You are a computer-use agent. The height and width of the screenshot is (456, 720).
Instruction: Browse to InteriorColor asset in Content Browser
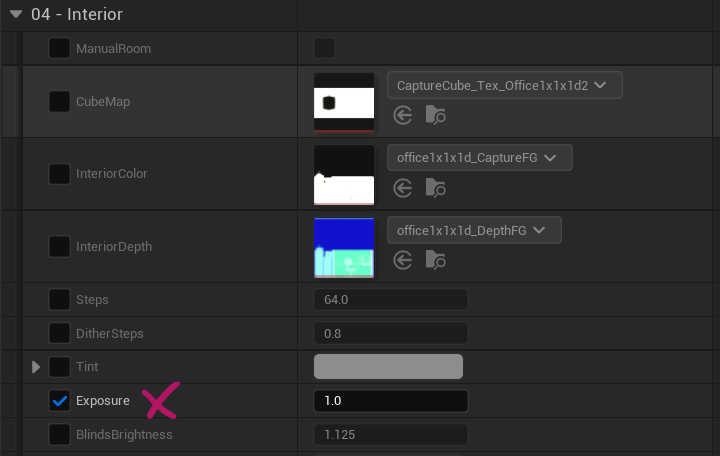(435, 187)
